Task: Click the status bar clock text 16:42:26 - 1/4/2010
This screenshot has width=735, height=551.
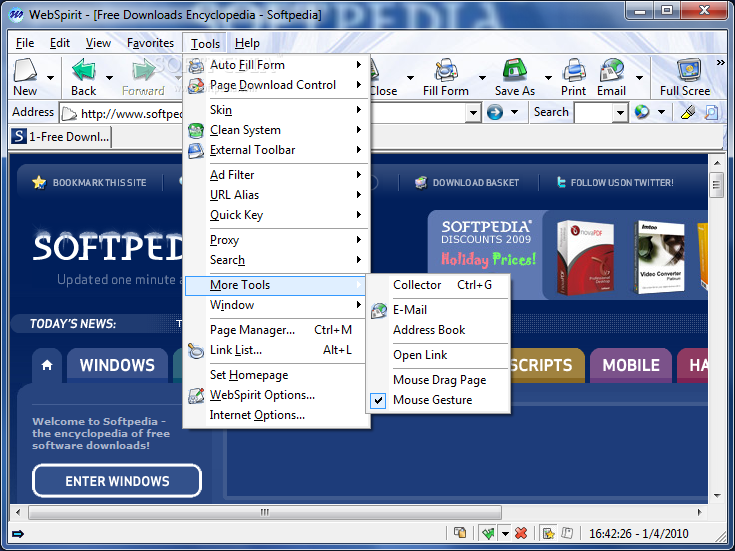Action: 638,534
